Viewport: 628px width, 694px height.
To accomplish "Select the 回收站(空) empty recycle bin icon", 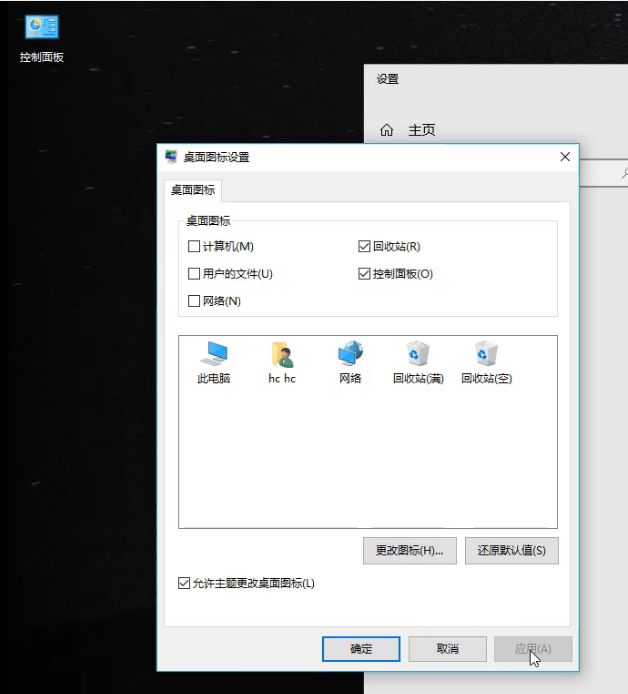I will 486,354.
